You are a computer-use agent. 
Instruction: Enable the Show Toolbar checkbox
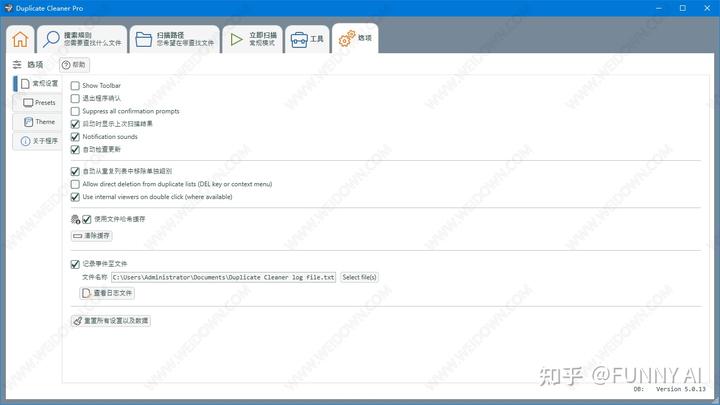tap(75, 86)
